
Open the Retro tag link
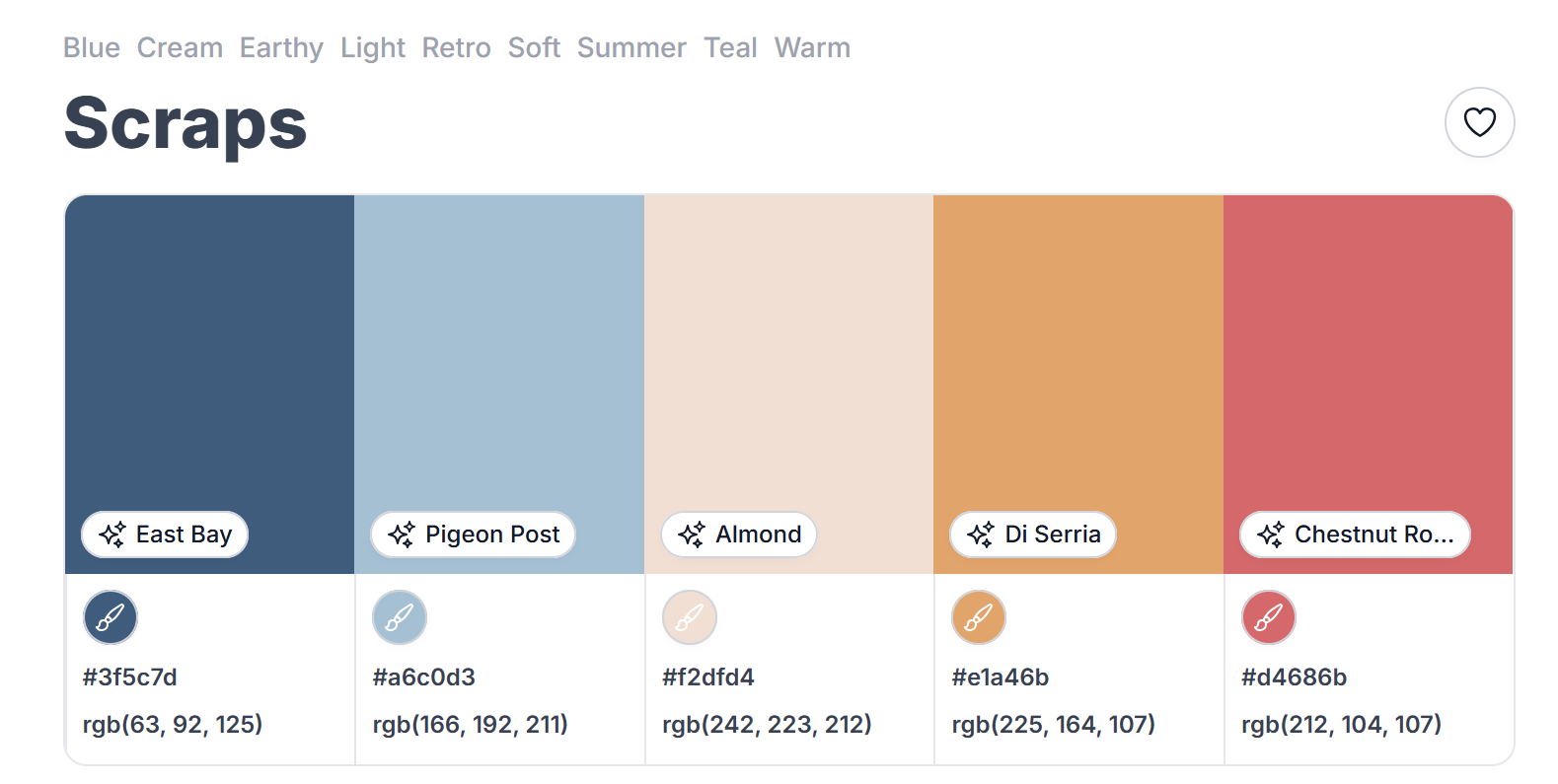pyautogui.click(x=456, y=47)
